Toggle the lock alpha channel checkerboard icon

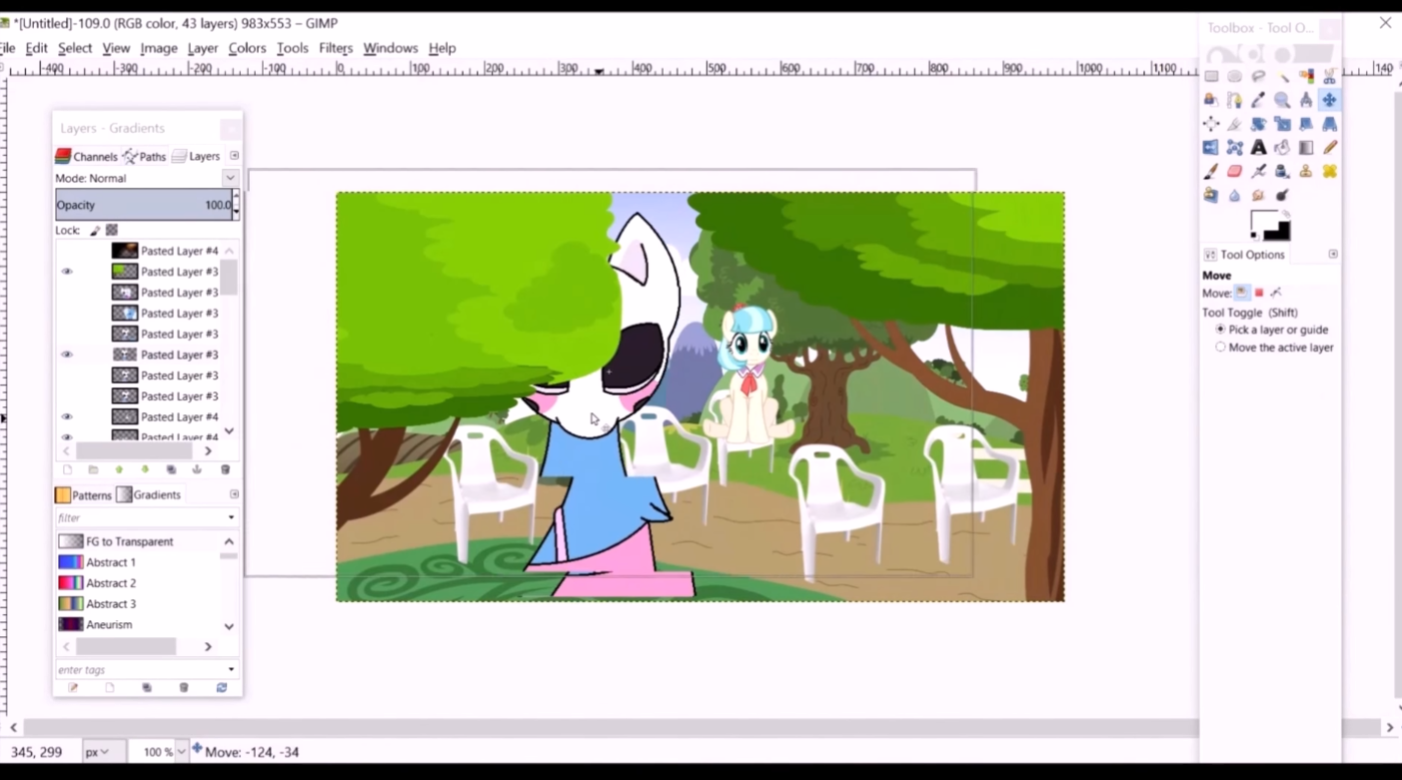112,230
